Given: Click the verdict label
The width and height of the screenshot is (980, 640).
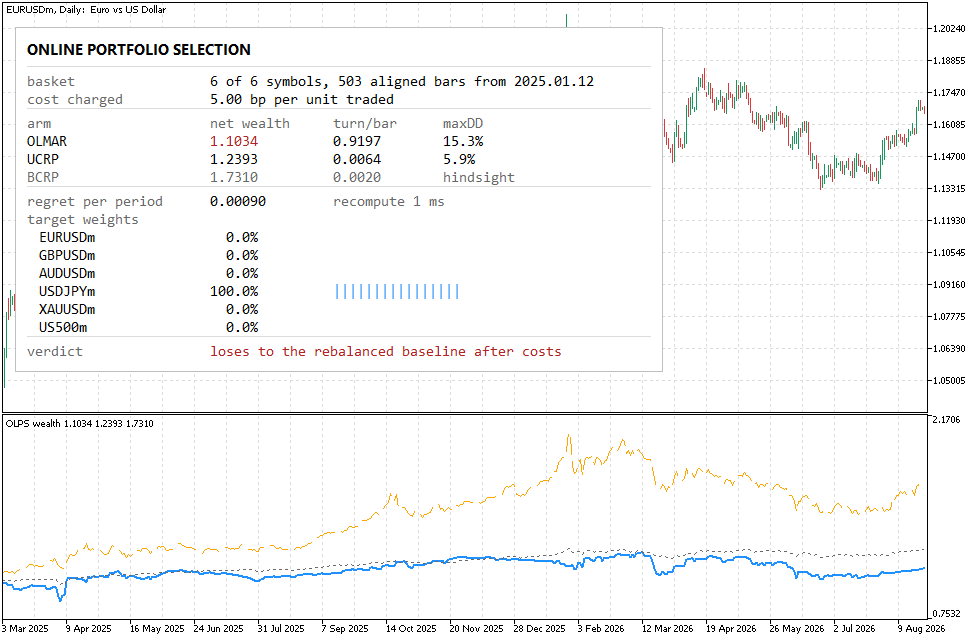Looking at the screenshot, I should [55, 352].
